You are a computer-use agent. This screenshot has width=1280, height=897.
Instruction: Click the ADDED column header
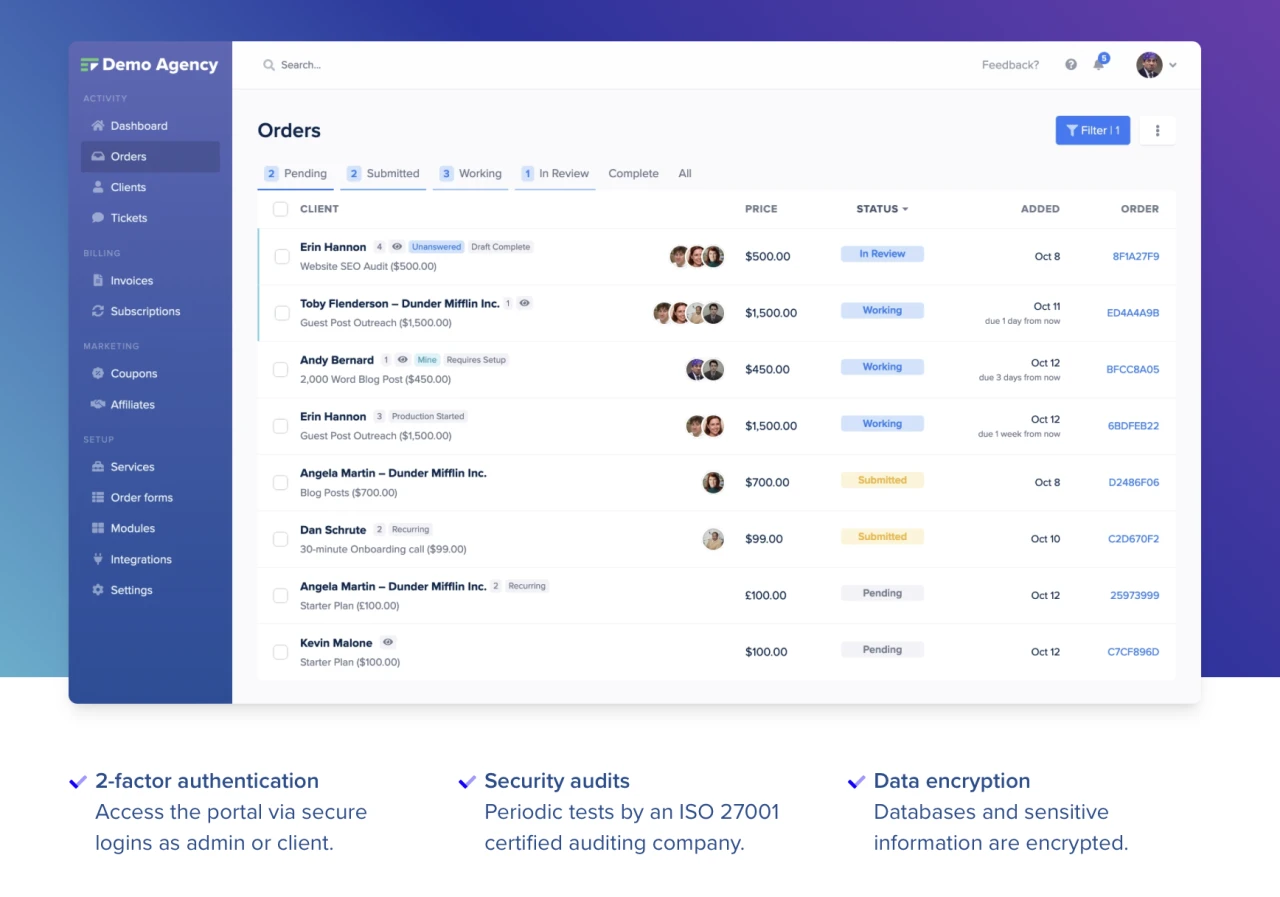1040,209
